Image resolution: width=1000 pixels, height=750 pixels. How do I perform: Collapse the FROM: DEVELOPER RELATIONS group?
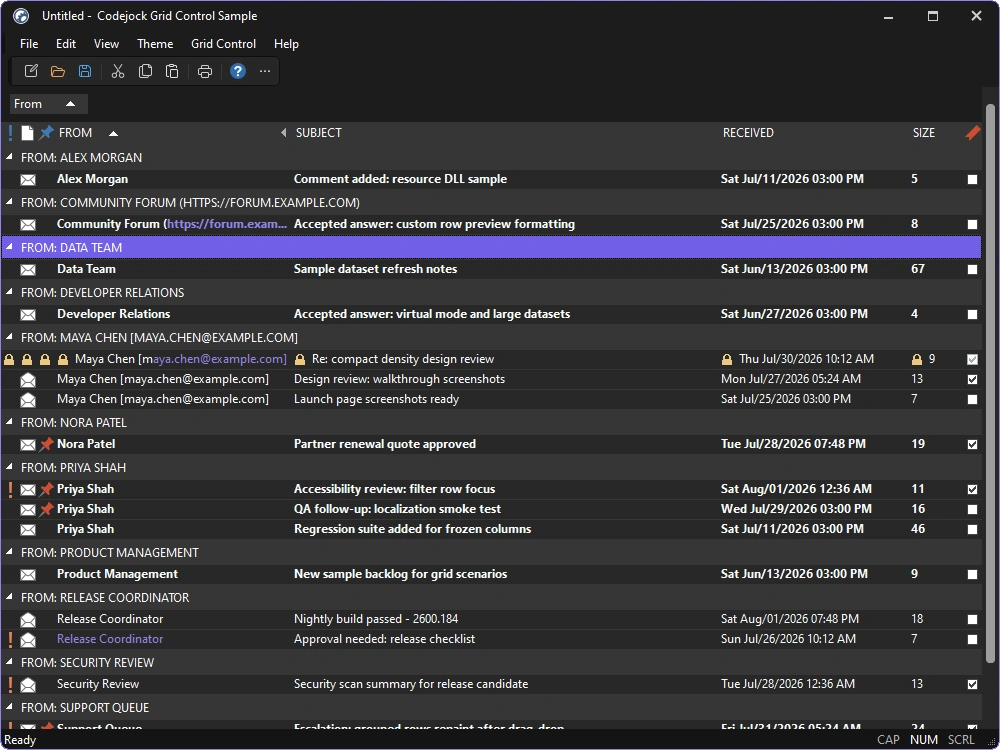pyautogui.click(x=10, y=292)
